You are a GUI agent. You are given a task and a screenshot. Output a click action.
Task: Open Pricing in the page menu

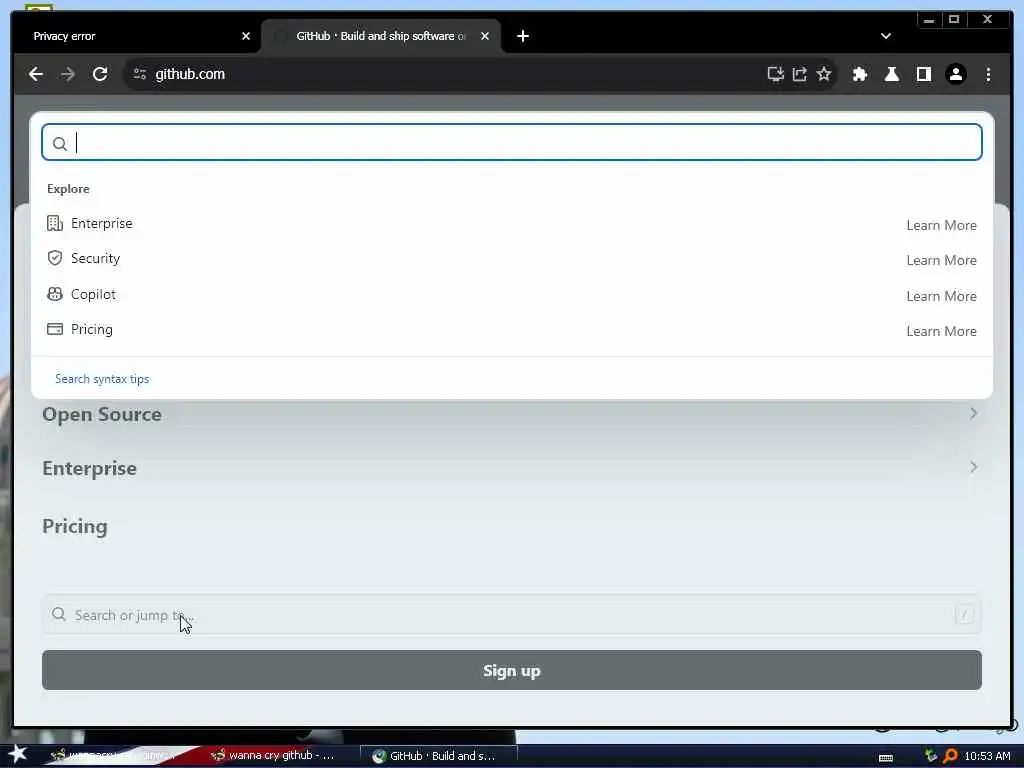point(75,526)
